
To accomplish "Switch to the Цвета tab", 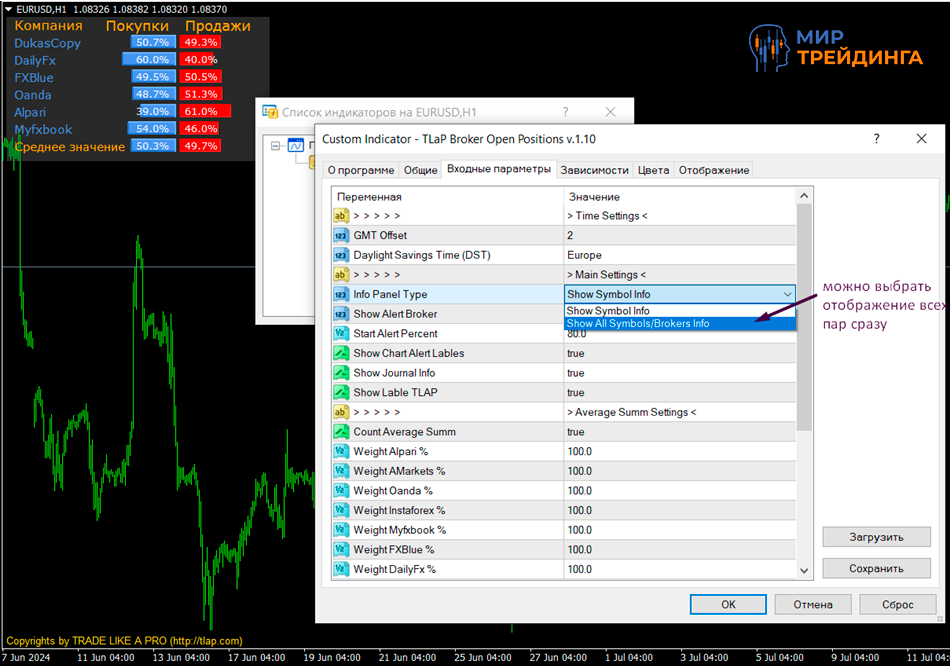I will pyautogui.click(x=654, y=170).
